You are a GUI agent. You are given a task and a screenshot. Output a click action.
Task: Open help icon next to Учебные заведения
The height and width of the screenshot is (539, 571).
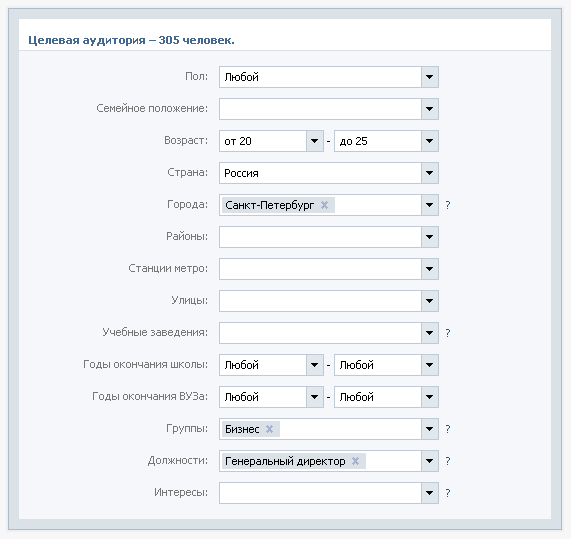448,333
